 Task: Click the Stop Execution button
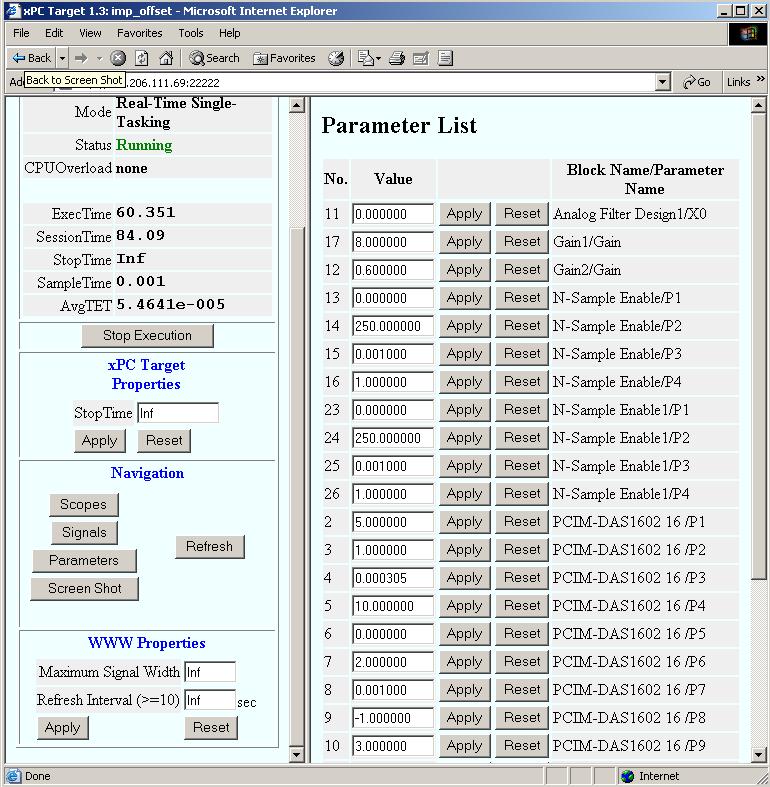(x=147, y=335)
